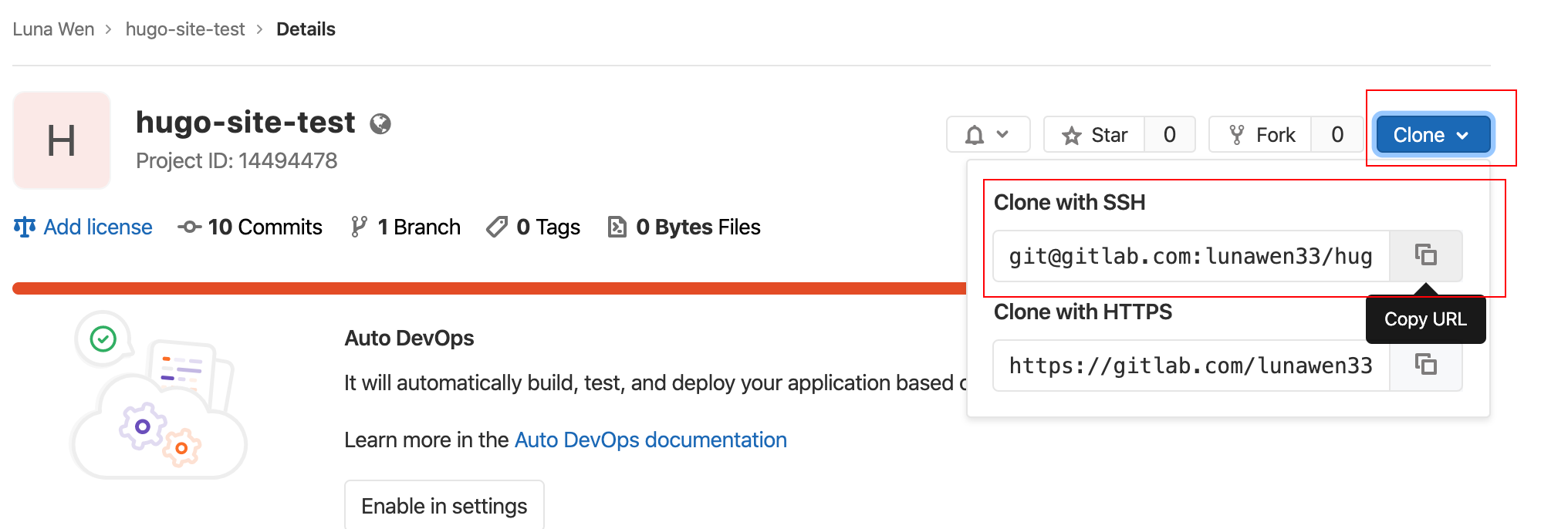This screenshot has width=1568, height=529.
Task: Fork the hugo-site-test project
Action: point(1260,135)
